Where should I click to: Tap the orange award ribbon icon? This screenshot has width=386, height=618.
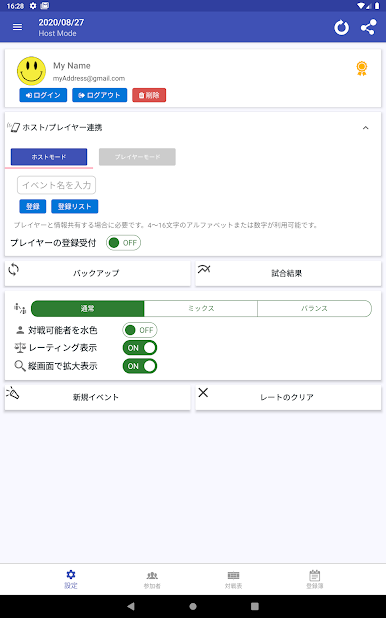pyautogui.click(x=362, y=69)
